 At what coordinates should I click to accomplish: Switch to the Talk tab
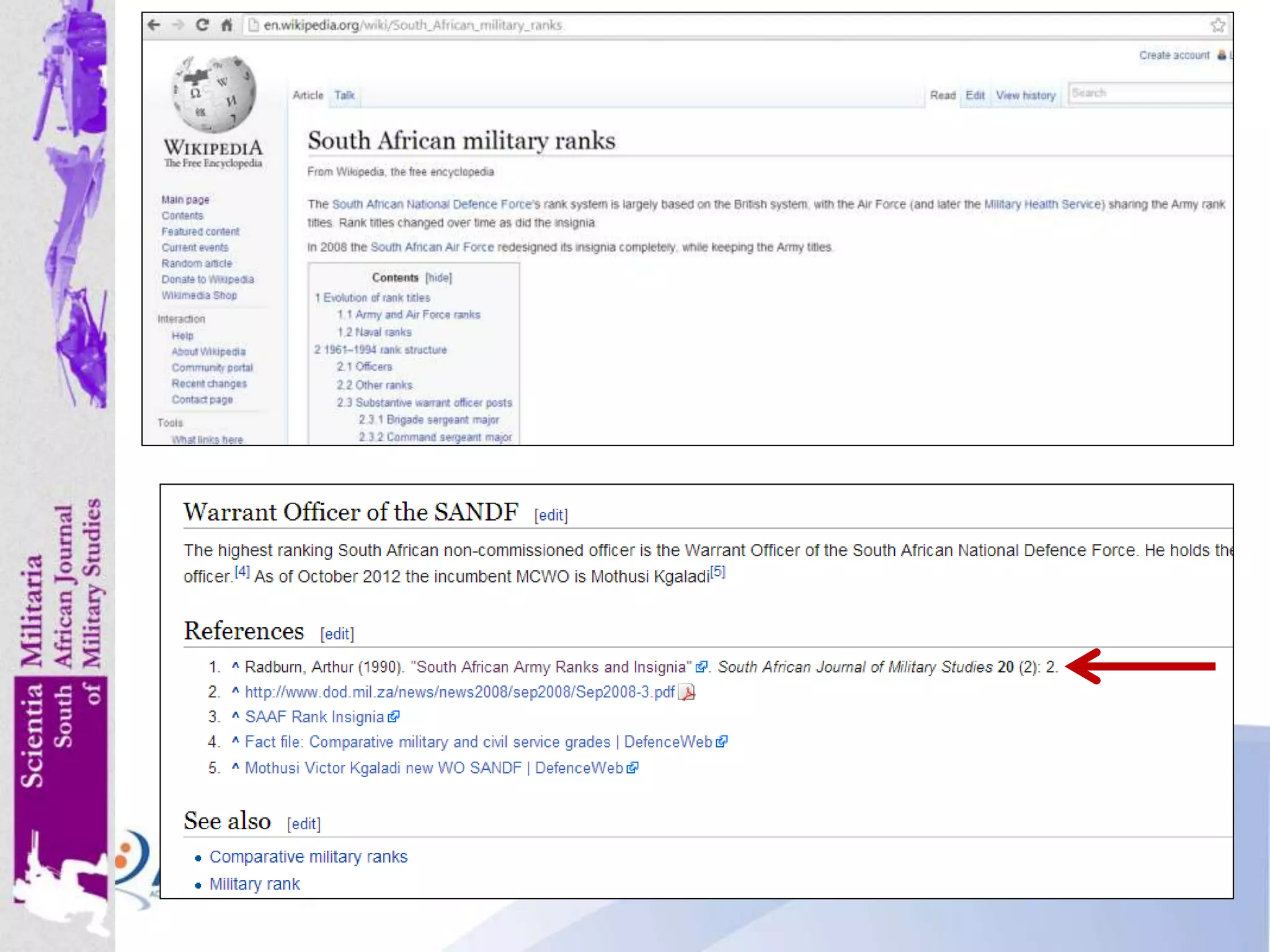(x=344, y=95)
